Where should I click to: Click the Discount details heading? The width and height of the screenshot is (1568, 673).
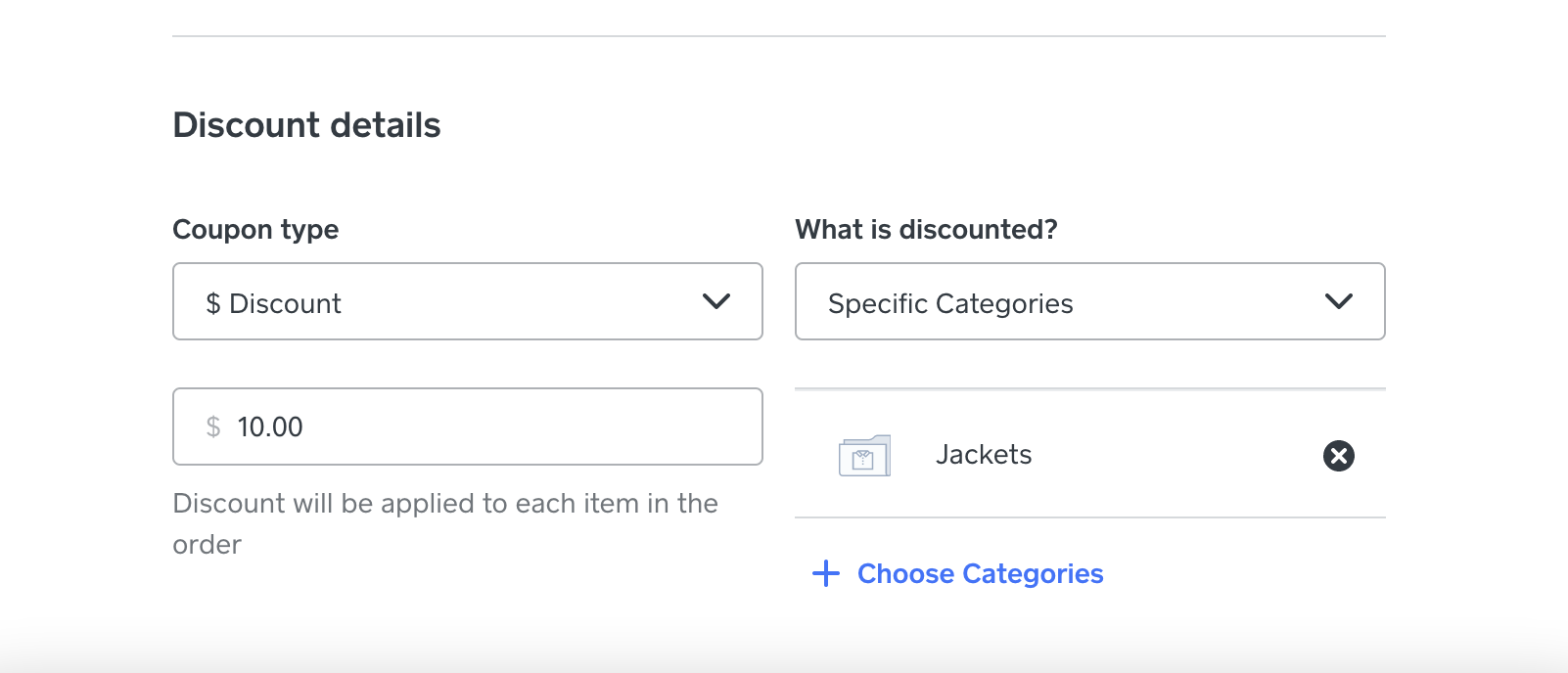[306, 125]
